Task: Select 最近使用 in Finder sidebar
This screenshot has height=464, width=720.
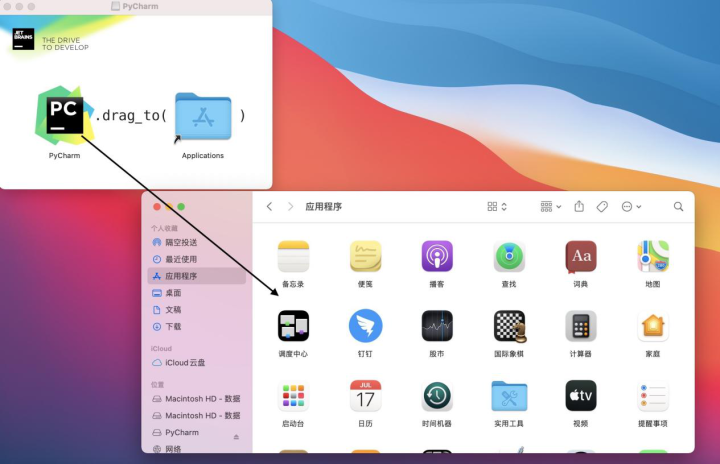Action: coord(197,259)
